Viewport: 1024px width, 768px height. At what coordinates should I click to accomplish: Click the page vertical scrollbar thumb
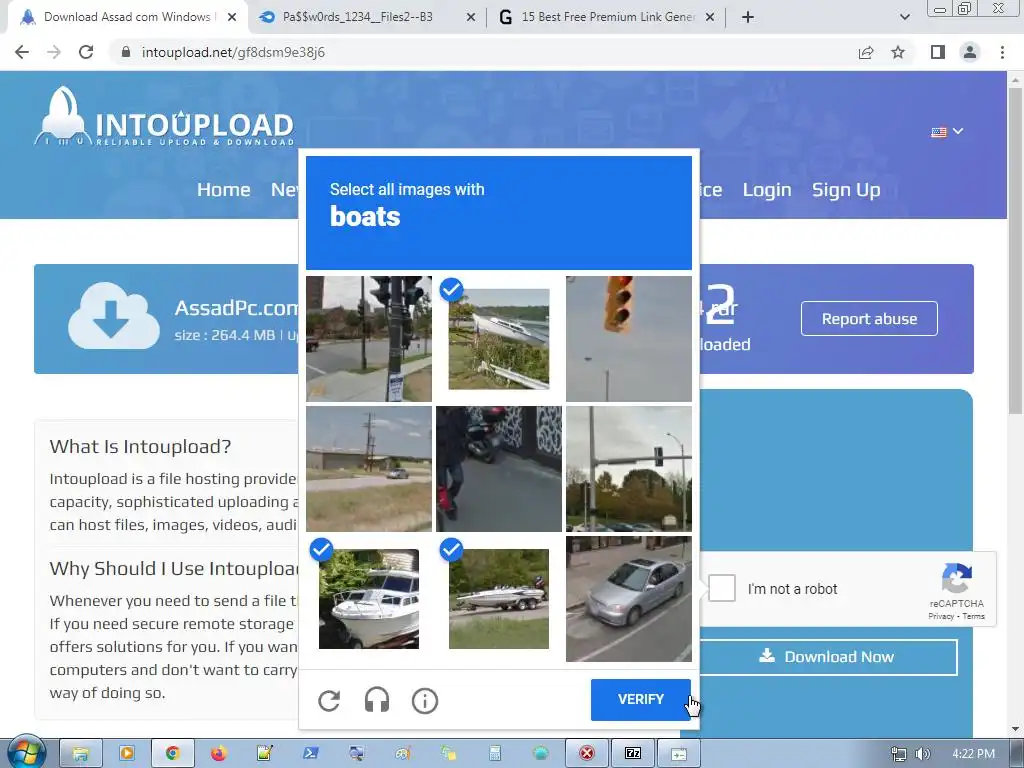pos(1015,249)
